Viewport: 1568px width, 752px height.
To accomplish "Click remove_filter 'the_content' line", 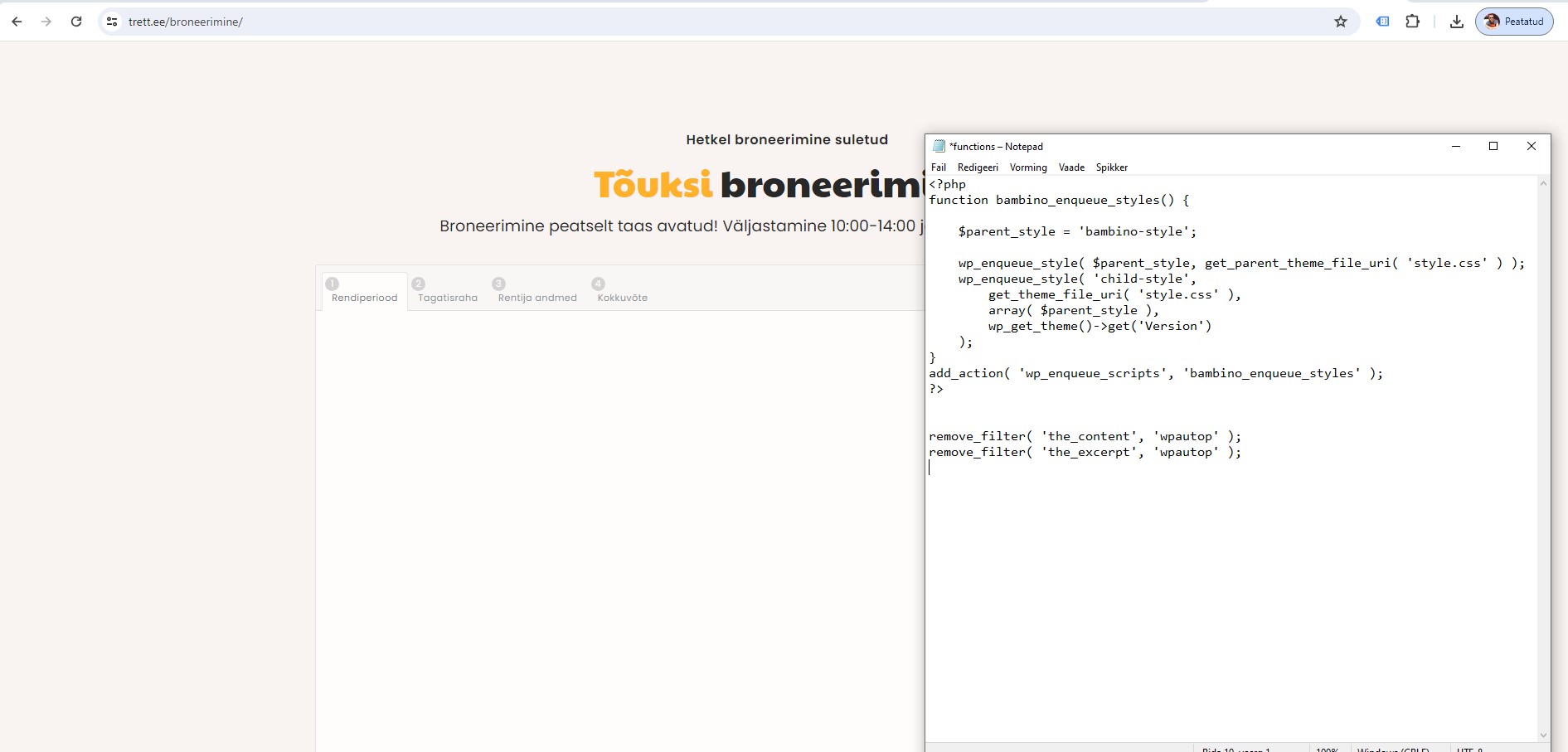I will point(1085,436).
